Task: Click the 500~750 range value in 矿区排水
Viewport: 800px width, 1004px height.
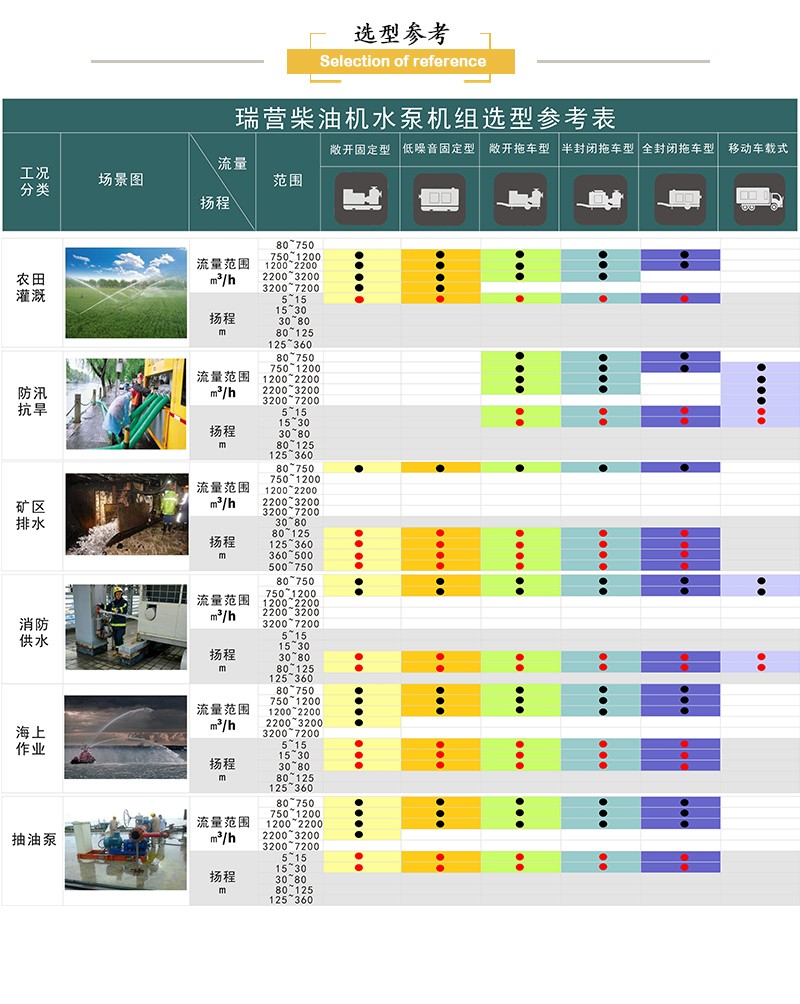Action: [291, 567]
